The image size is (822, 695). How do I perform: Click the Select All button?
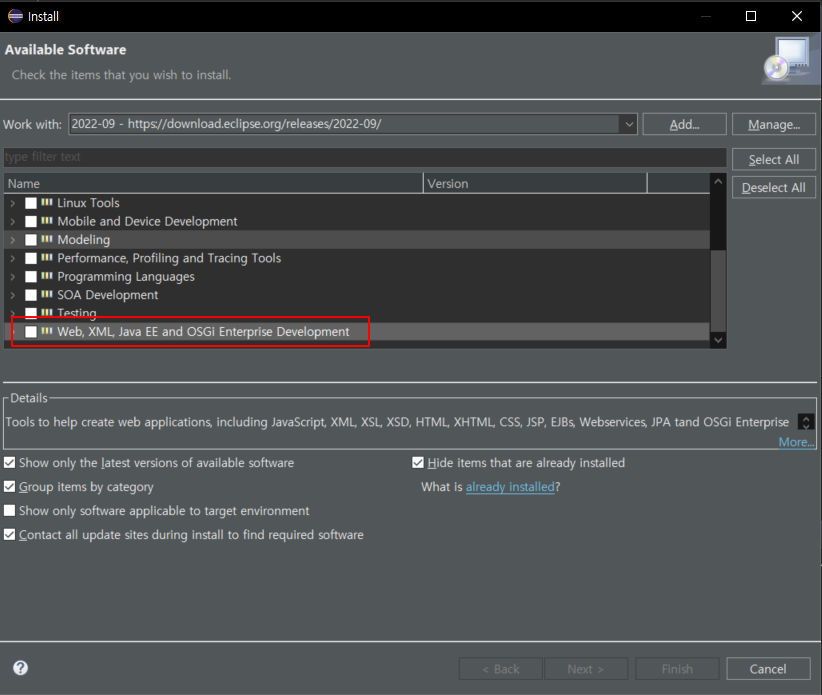[x=774, y=159]
